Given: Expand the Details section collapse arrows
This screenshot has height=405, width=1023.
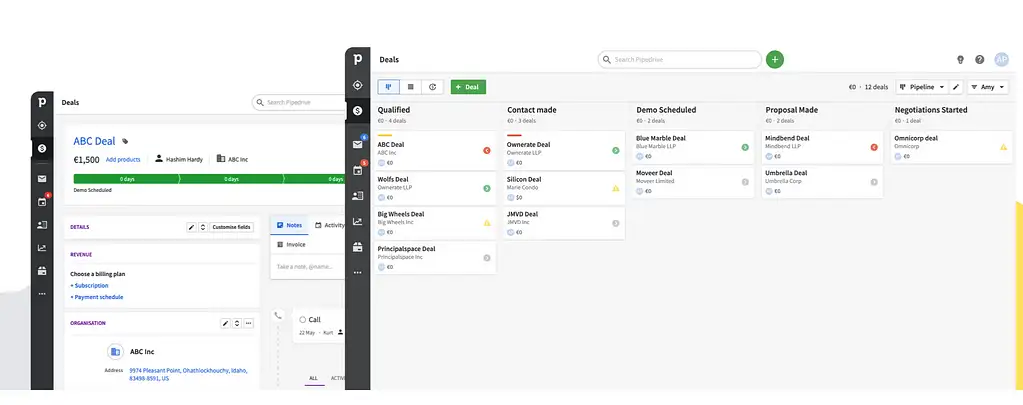Looking at the screenshot, I should (203, 227).
